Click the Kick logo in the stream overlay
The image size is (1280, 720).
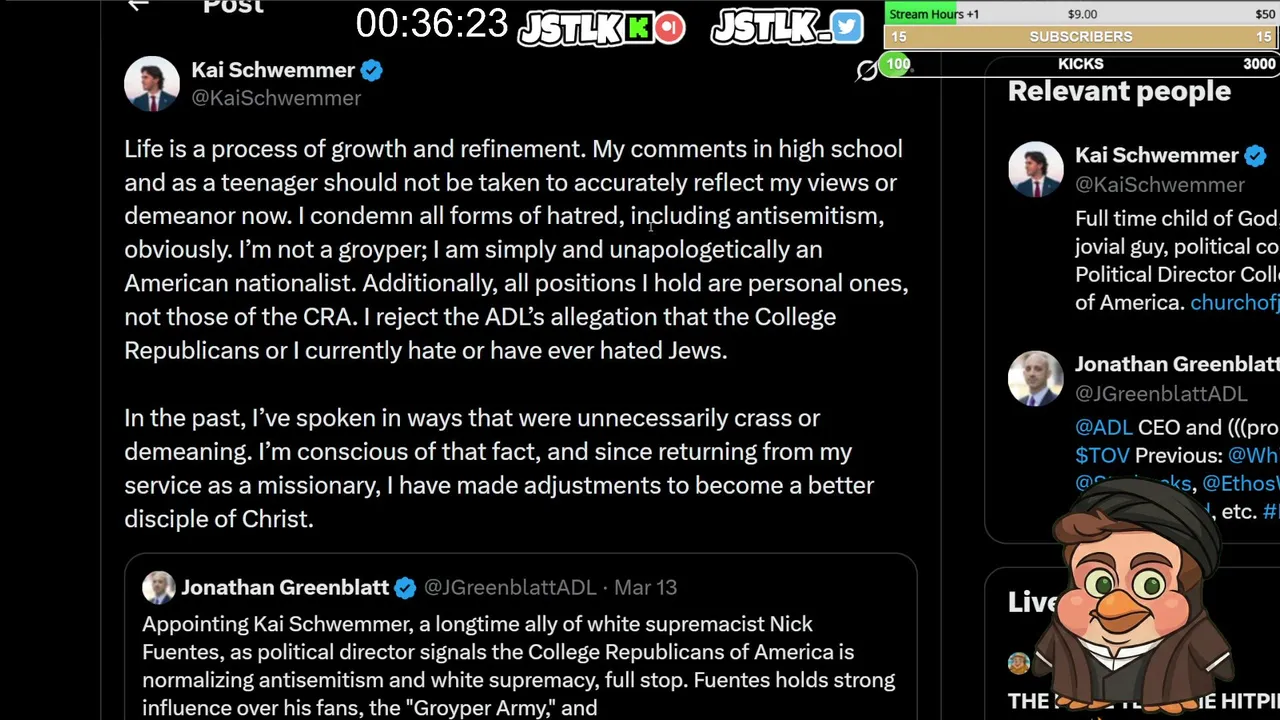(638, 28)
